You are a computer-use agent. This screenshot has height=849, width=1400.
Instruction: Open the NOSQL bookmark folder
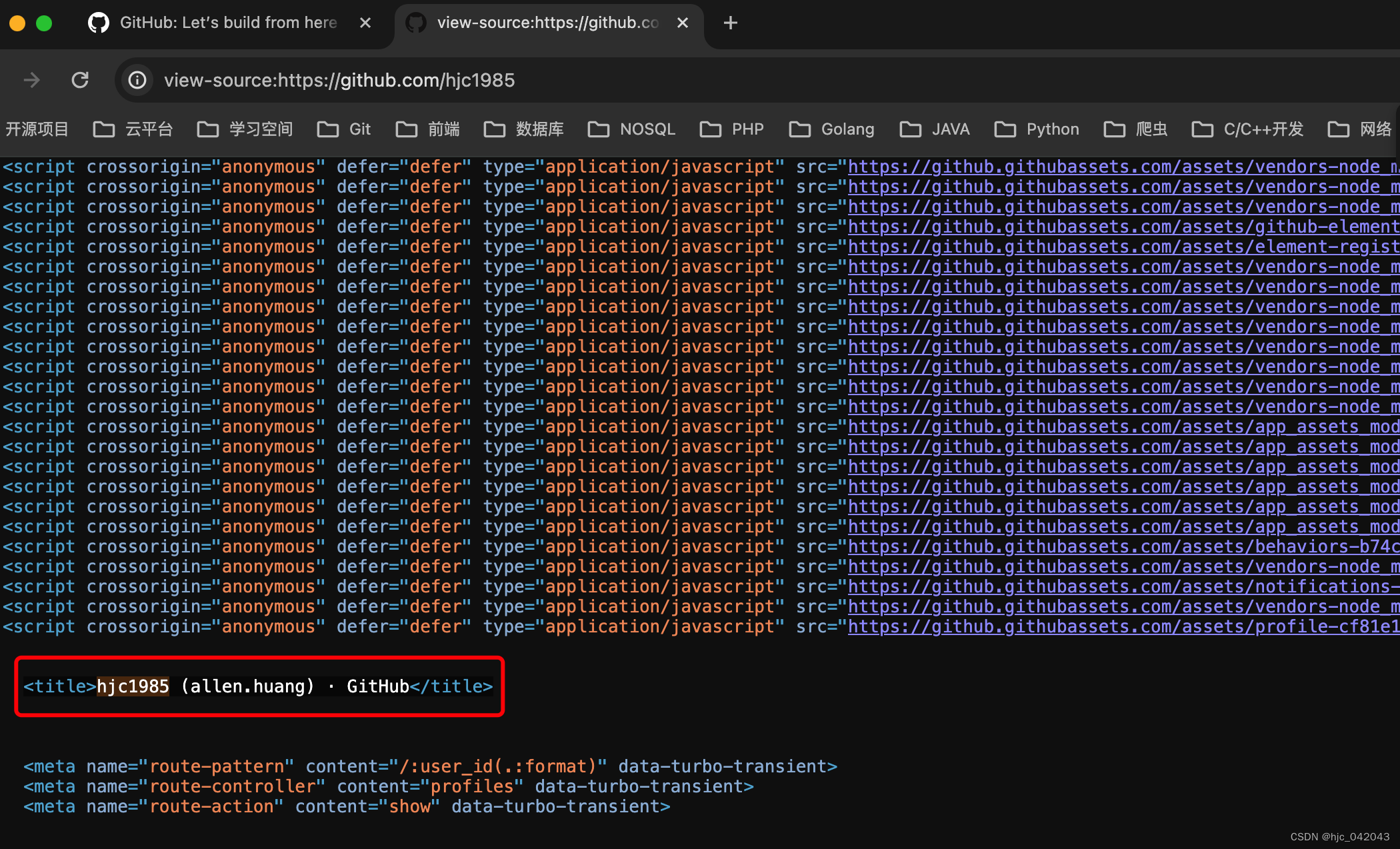point(632,129)
